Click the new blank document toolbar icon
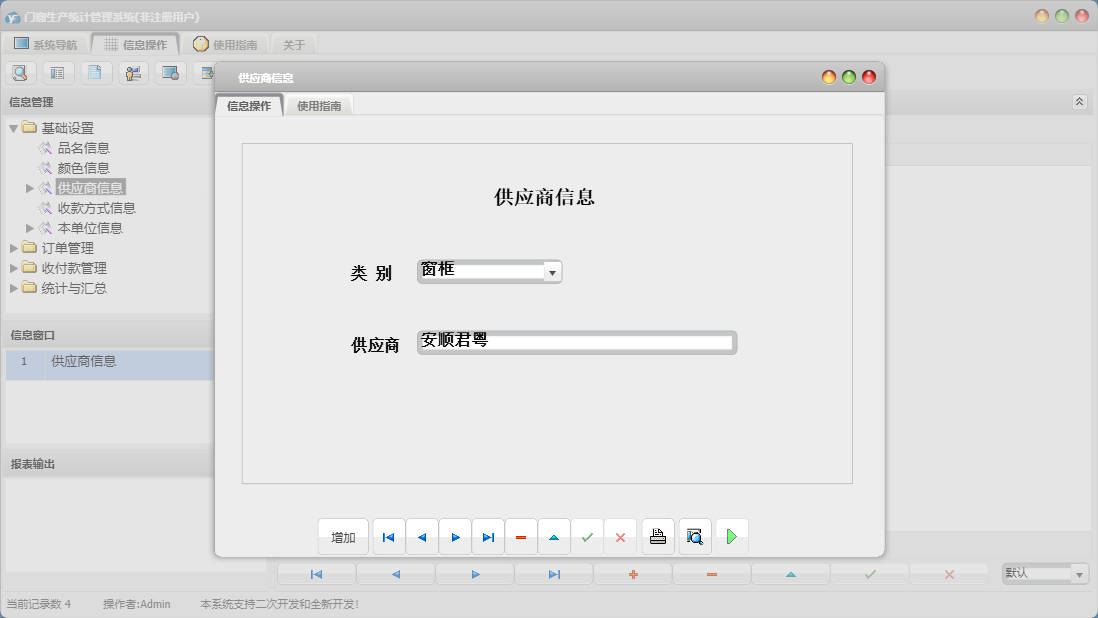The height and width of the screenshot is (618, 1098). coord(96,72)
